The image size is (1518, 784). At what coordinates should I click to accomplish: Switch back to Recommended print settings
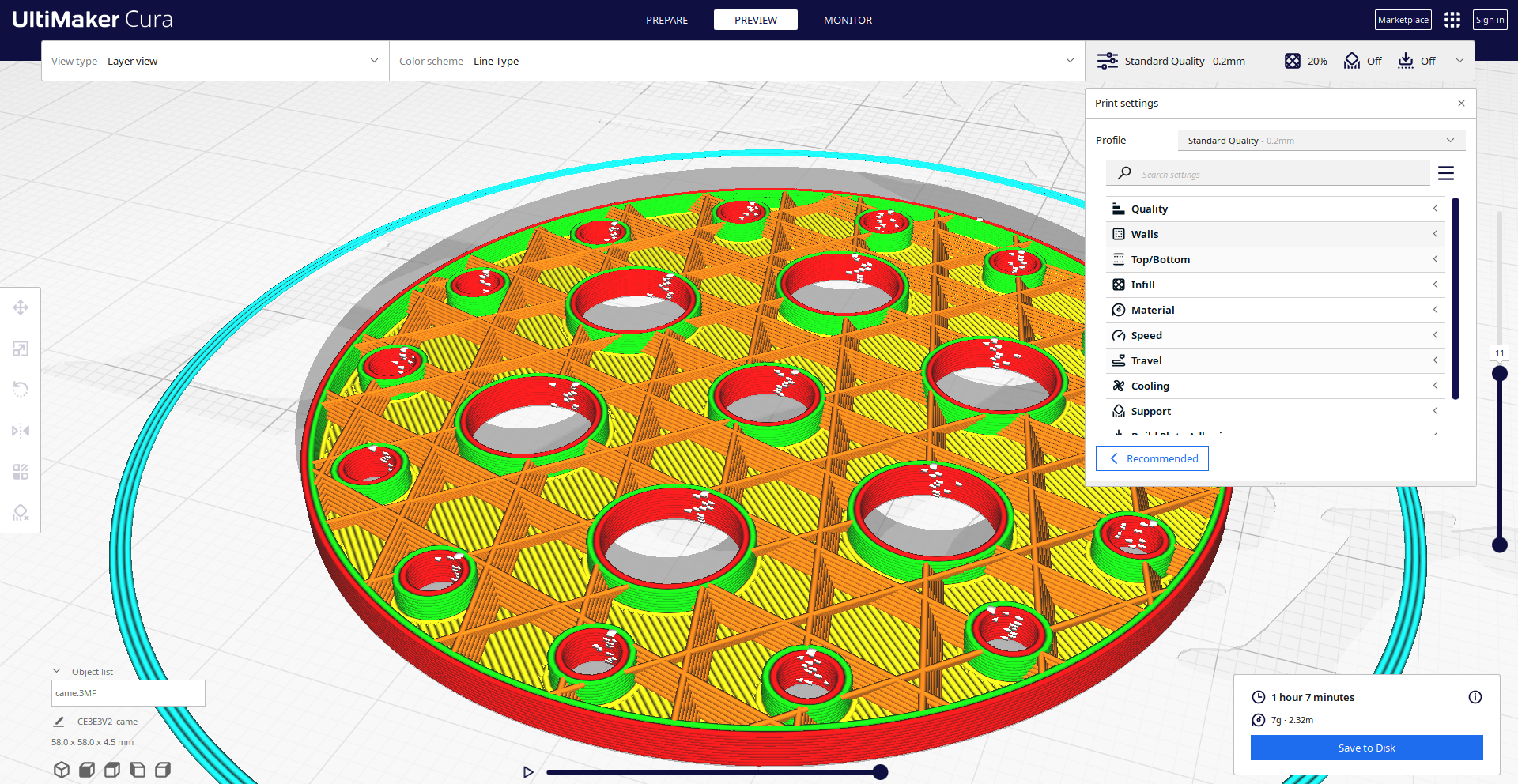[1152, 458]
